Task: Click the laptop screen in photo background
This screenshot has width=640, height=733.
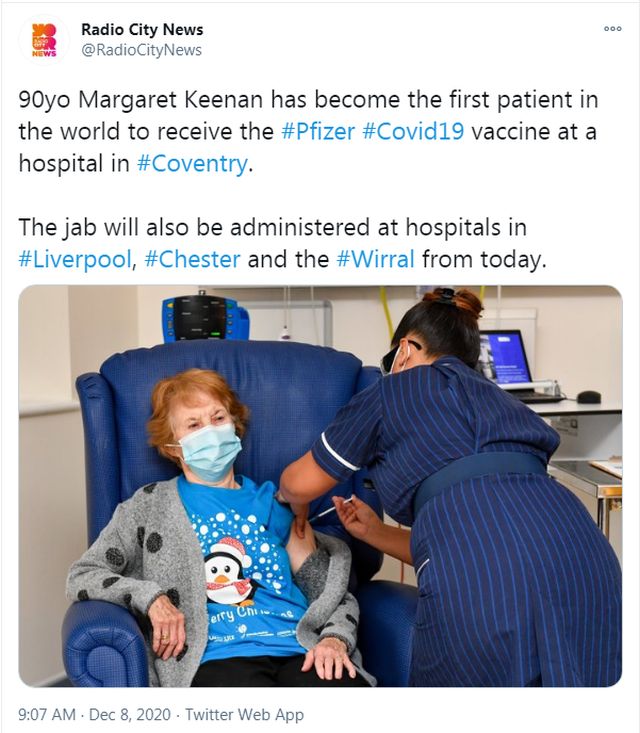Action: pos(504,357)
